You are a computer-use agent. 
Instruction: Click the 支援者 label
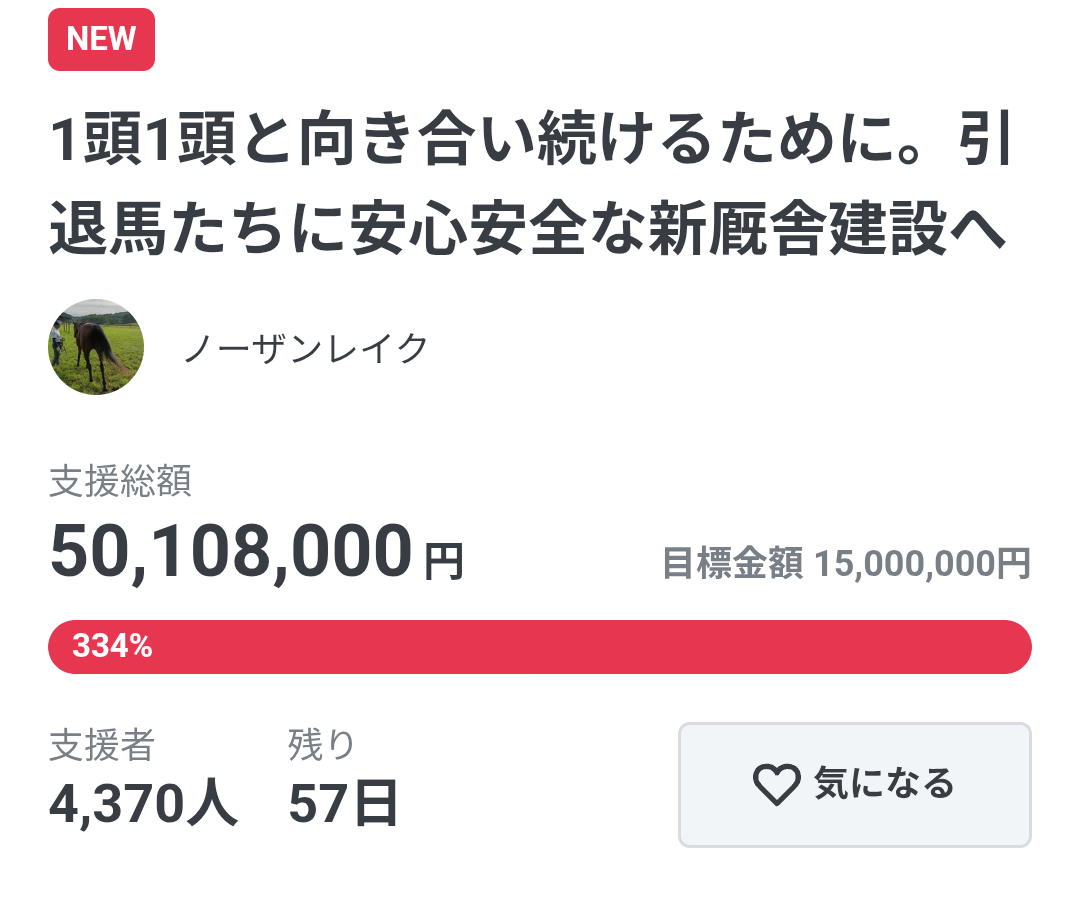[x=102, y=745]
